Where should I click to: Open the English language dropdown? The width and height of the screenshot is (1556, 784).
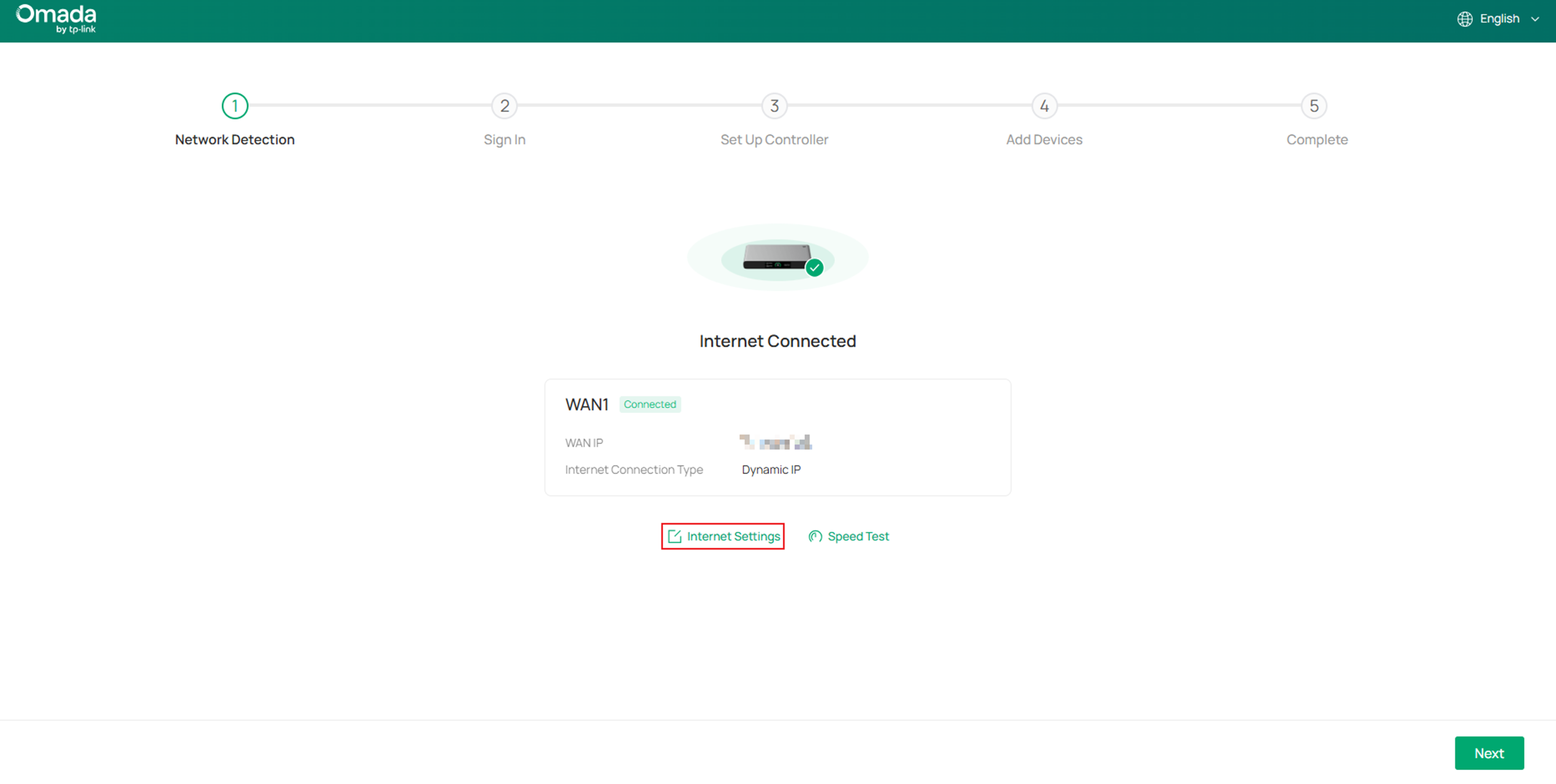pyautogui.click(x=1500, y=18)
